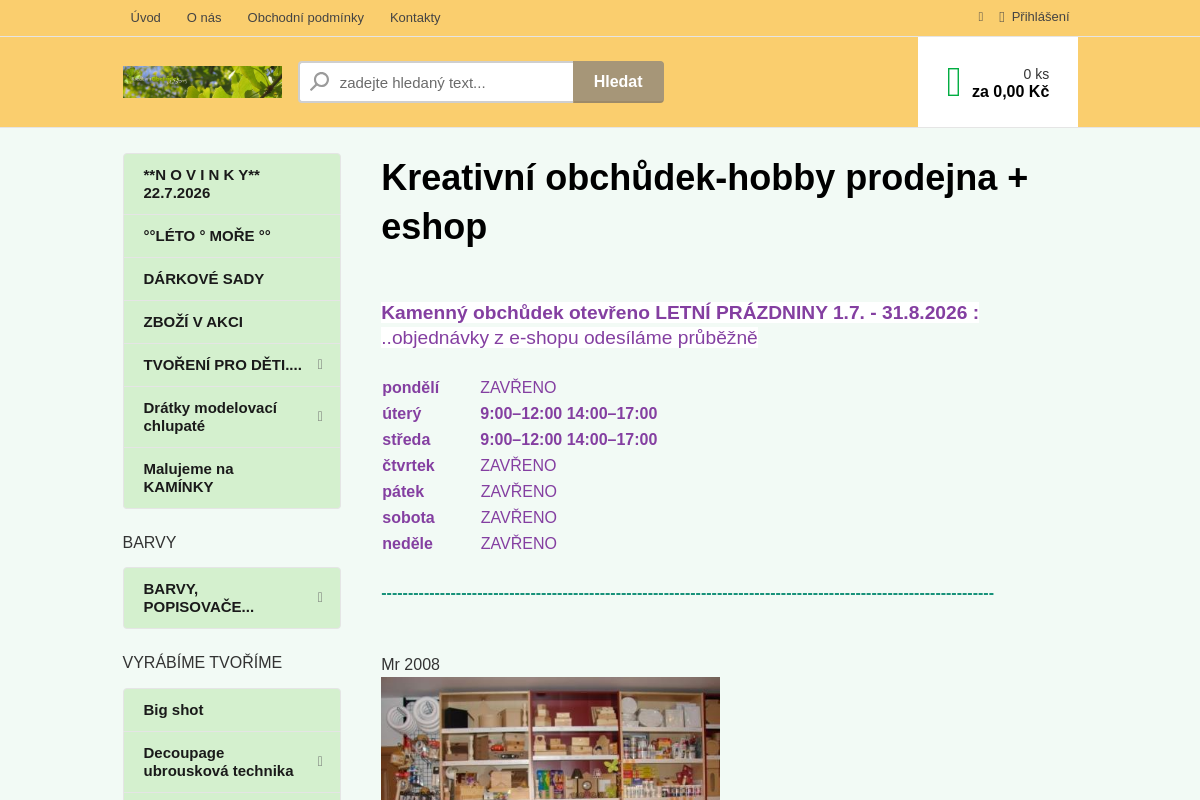Expand BARVY, POPISOVAČE submenu arrow
Screen dimensions: 1200x800
coord(320,597)
